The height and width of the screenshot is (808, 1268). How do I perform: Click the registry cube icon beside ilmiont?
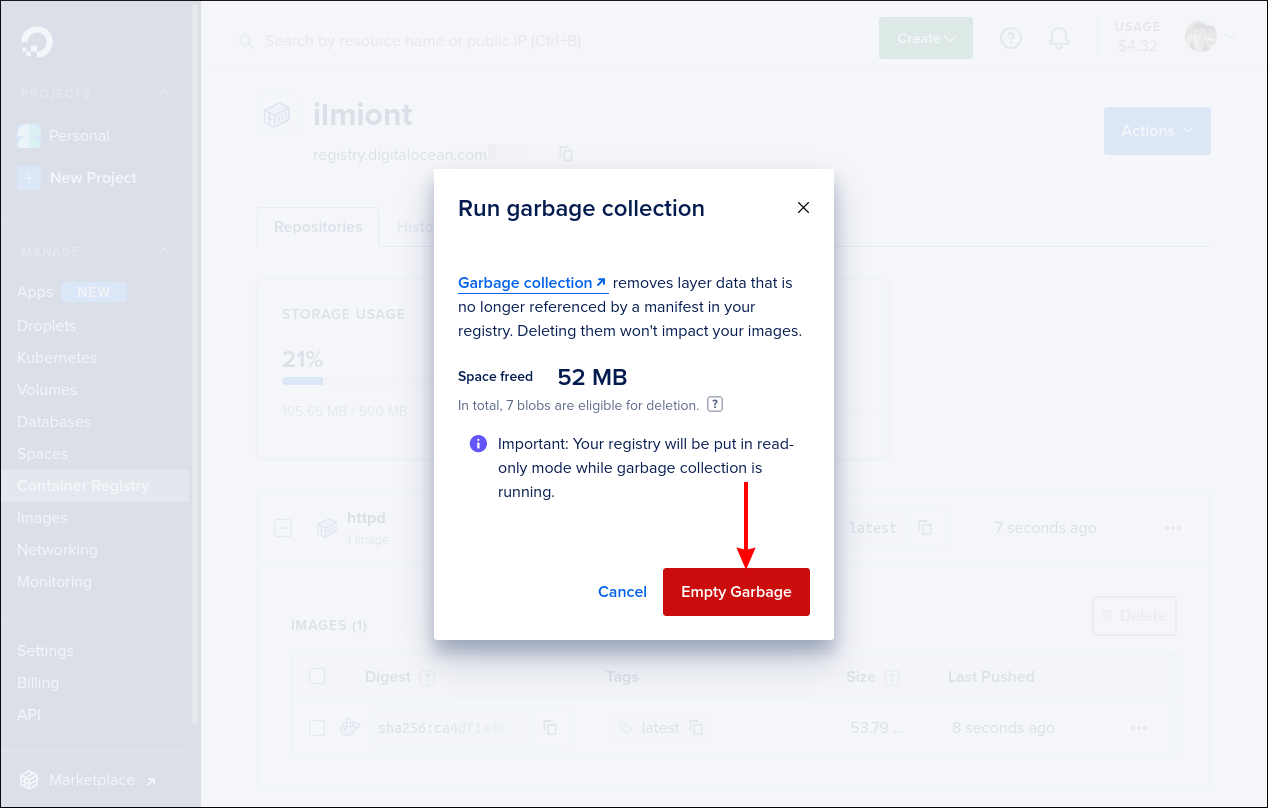click(277, 115)
